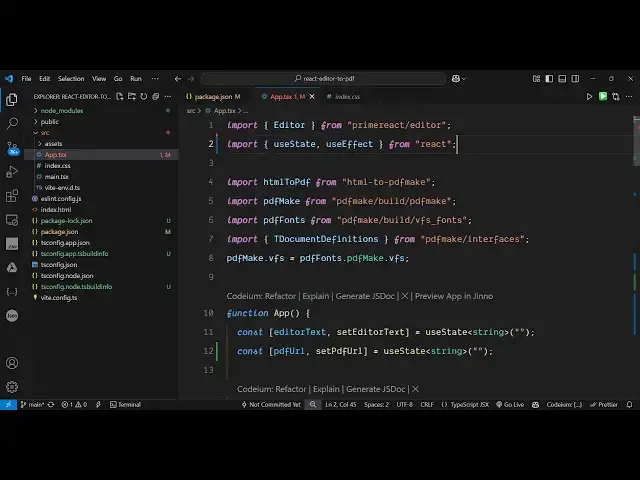Collapse all folders in Explorer
Image resolution: width=640 pixels, height=480 pixels.
point(156,97)
